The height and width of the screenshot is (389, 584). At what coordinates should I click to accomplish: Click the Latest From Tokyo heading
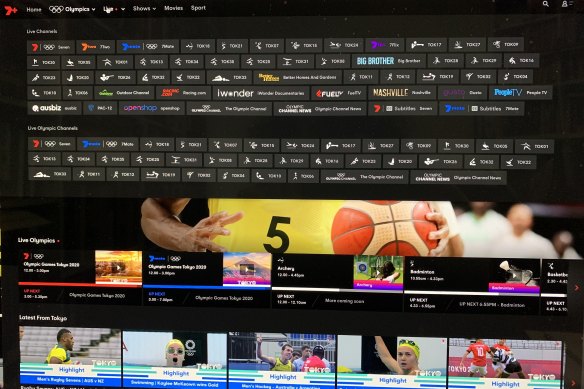point(43,318)
